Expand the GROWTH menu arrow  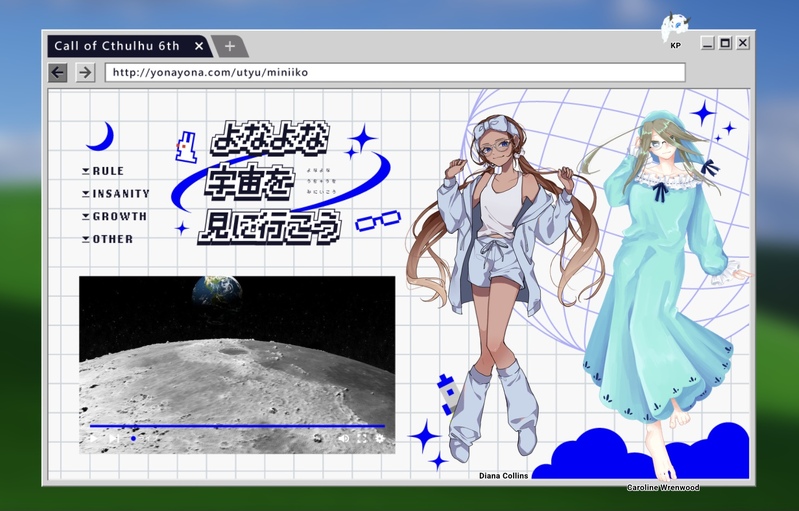[86, 217]
